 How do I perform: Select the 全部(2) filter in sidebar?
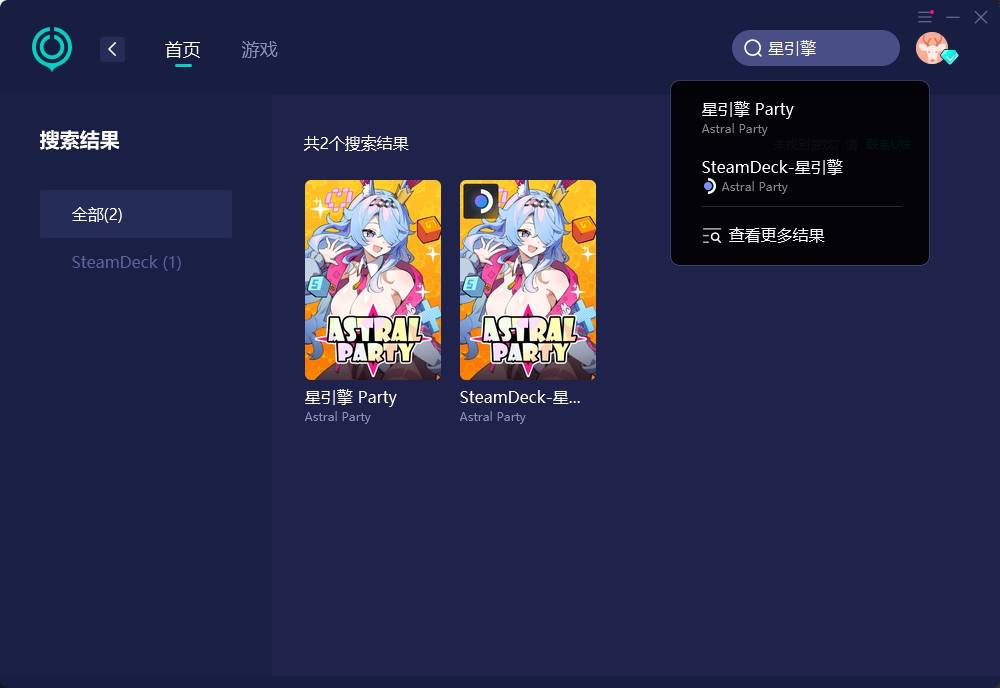click(x=136, y=214)
